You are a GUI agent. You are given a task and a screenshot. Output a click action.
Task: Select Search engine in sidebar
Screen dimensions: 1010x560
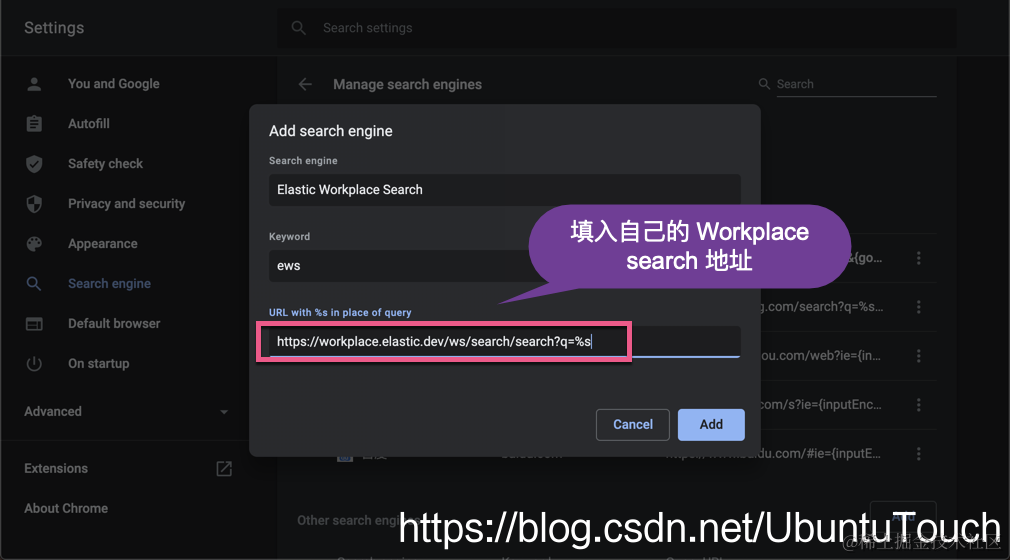(x=110, y=284)
